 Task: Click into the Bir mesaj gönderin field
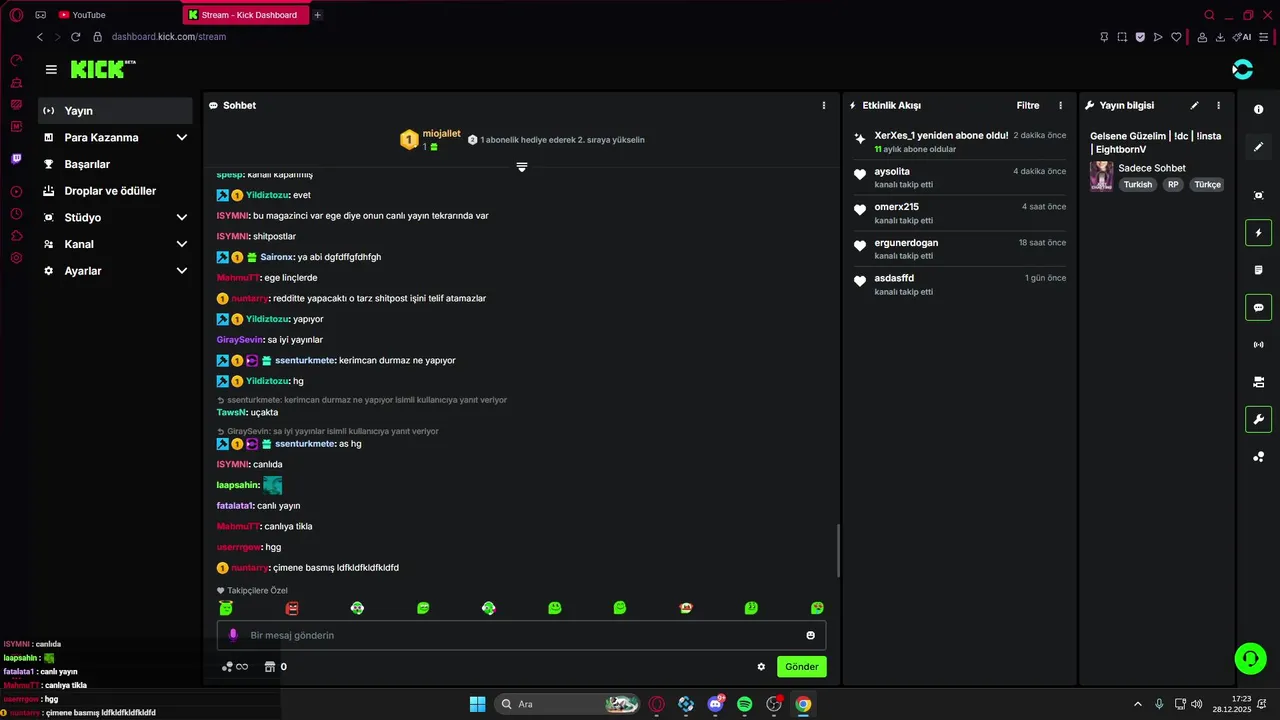point(521,635)
